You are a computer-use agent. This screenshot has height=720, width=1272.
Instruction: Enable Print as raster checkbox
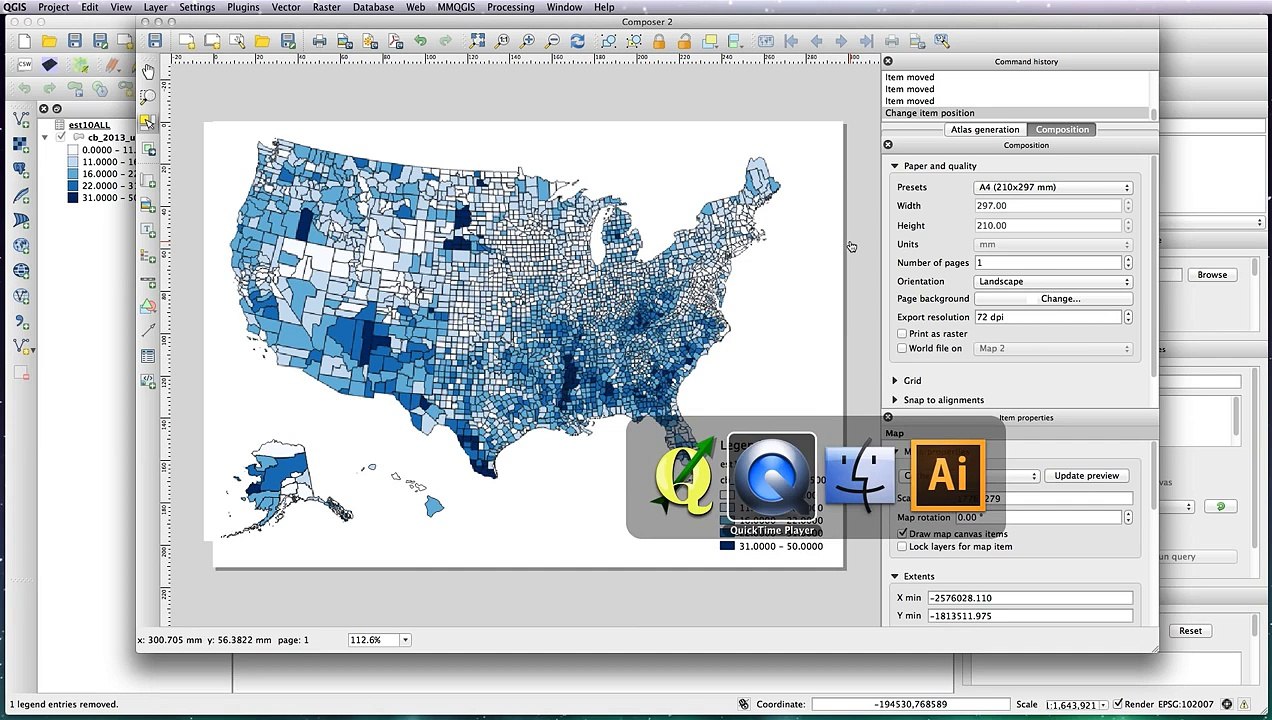(902, 334)
